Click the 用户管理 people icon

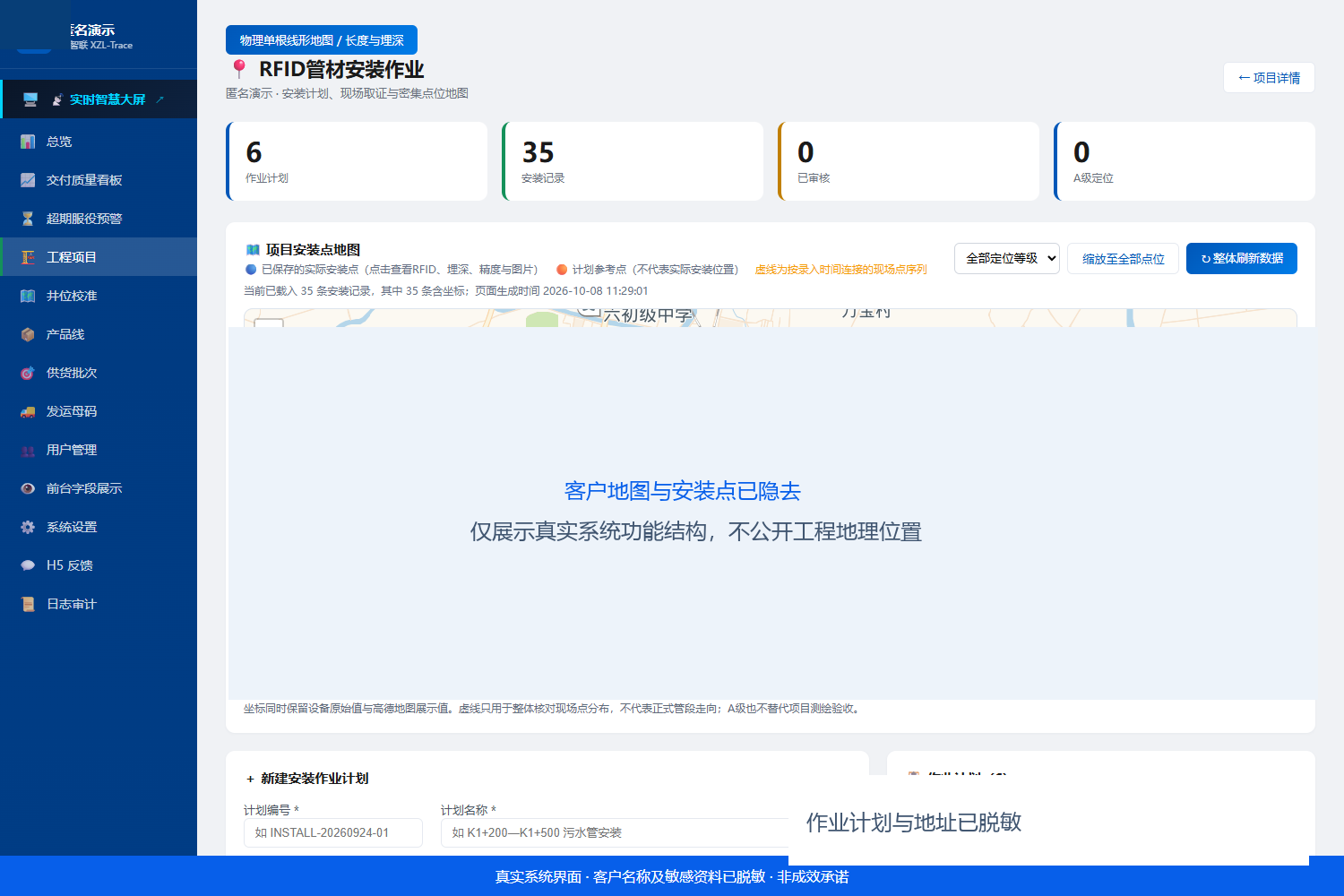tap(28, 450)
